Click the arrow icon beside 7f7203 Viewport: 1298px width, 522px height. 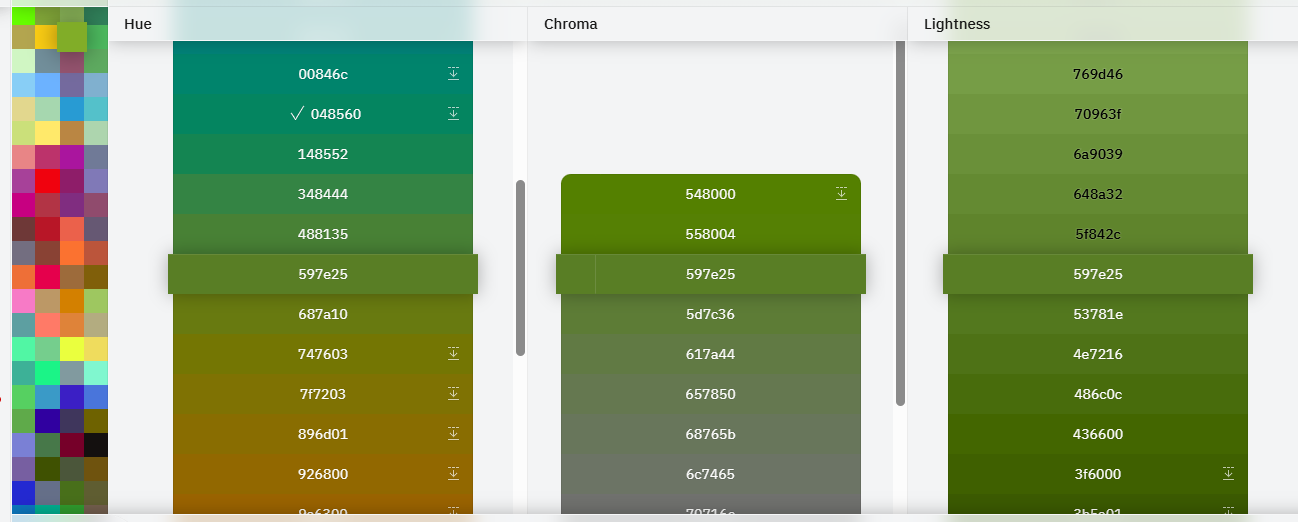pos(453,393)
